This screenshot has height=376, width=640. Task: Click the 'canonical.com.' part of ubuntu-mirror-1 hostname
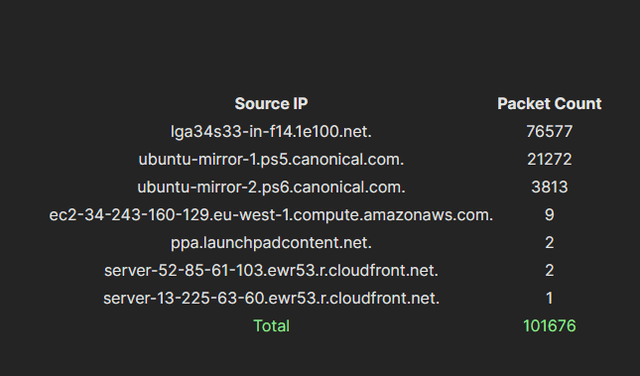pos(348,159)
